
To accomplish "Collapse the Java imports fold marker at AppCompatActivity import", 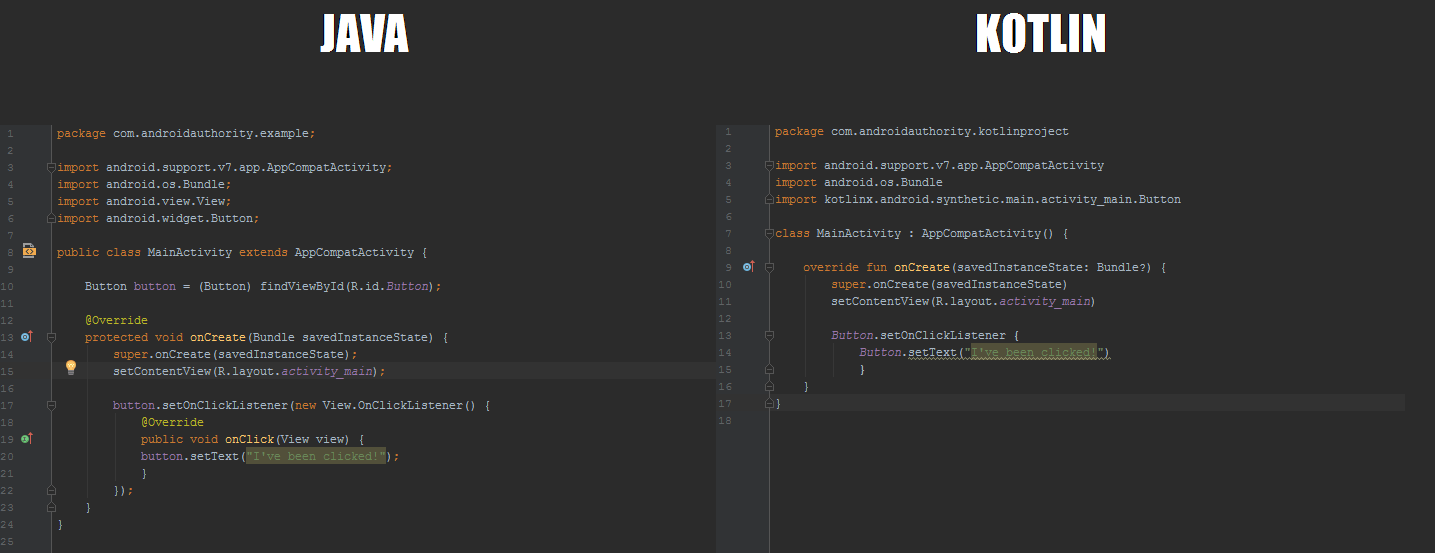I will point(51,167).
